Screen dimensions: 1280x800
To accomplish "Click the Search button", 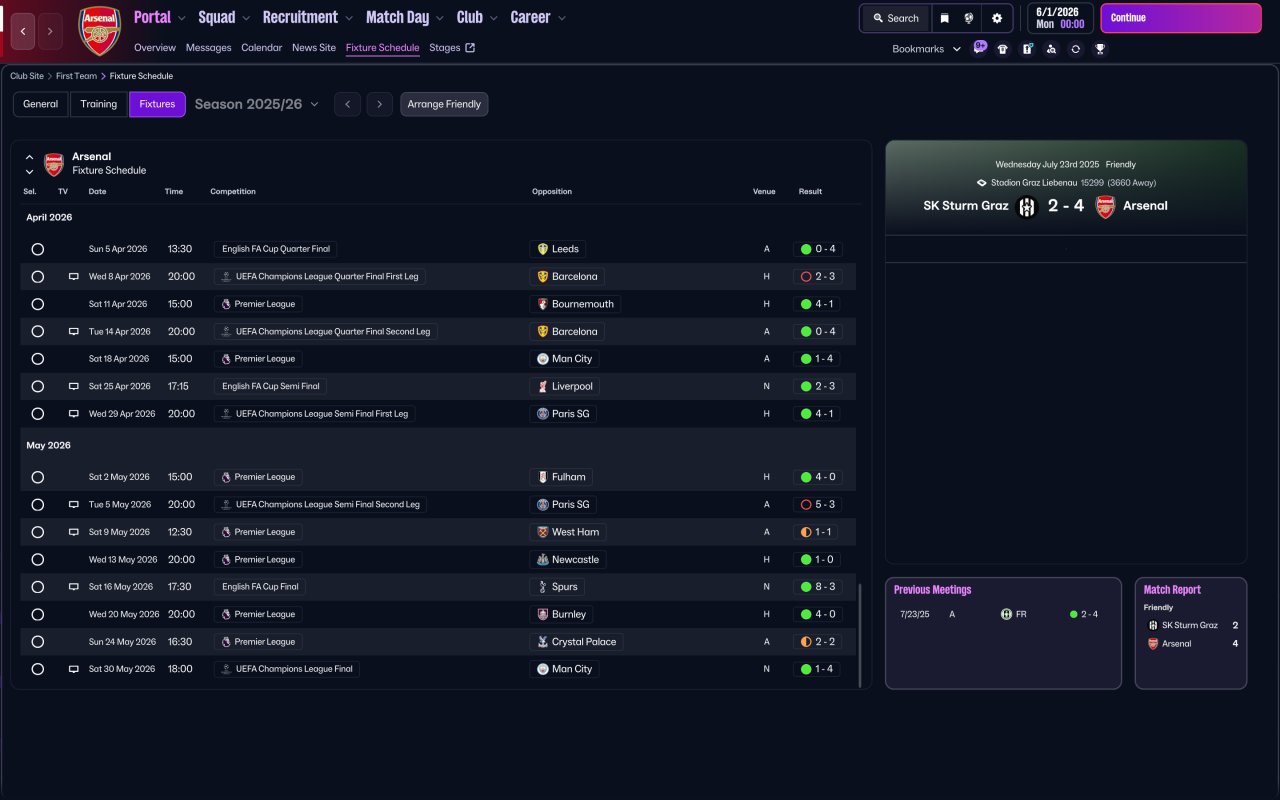I will point(895,18).
